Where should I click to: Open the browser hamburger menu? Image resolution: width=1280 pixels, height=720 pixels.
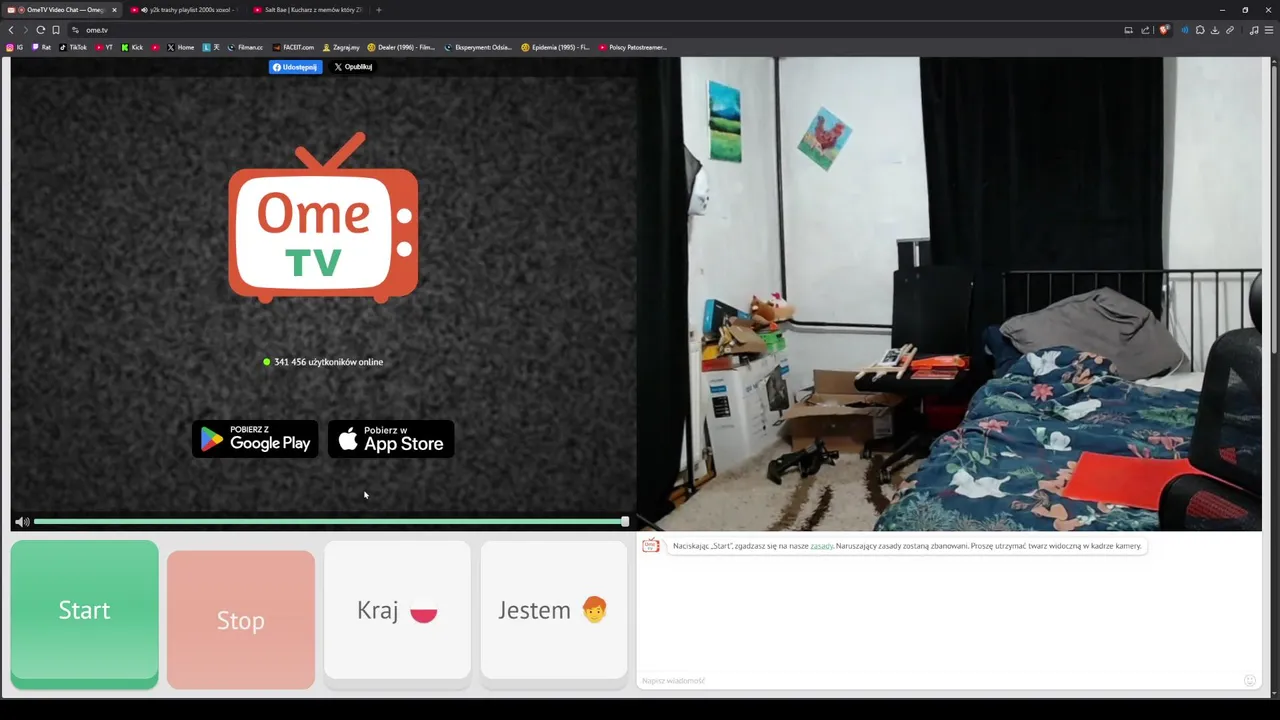click(x=1268, y=30)
